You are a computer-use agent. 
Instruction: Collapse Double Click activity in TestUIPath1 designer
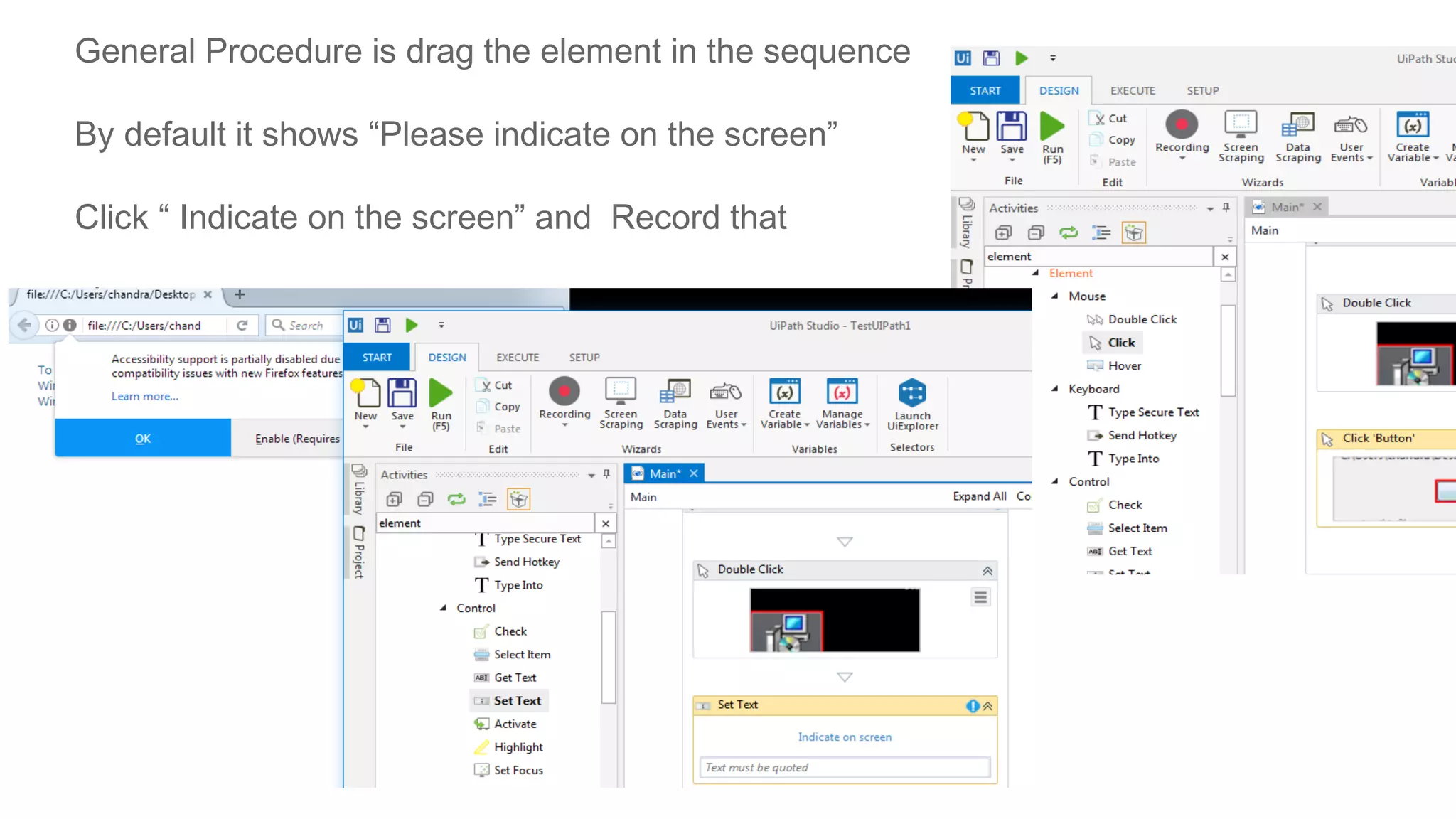pos(987,571)
